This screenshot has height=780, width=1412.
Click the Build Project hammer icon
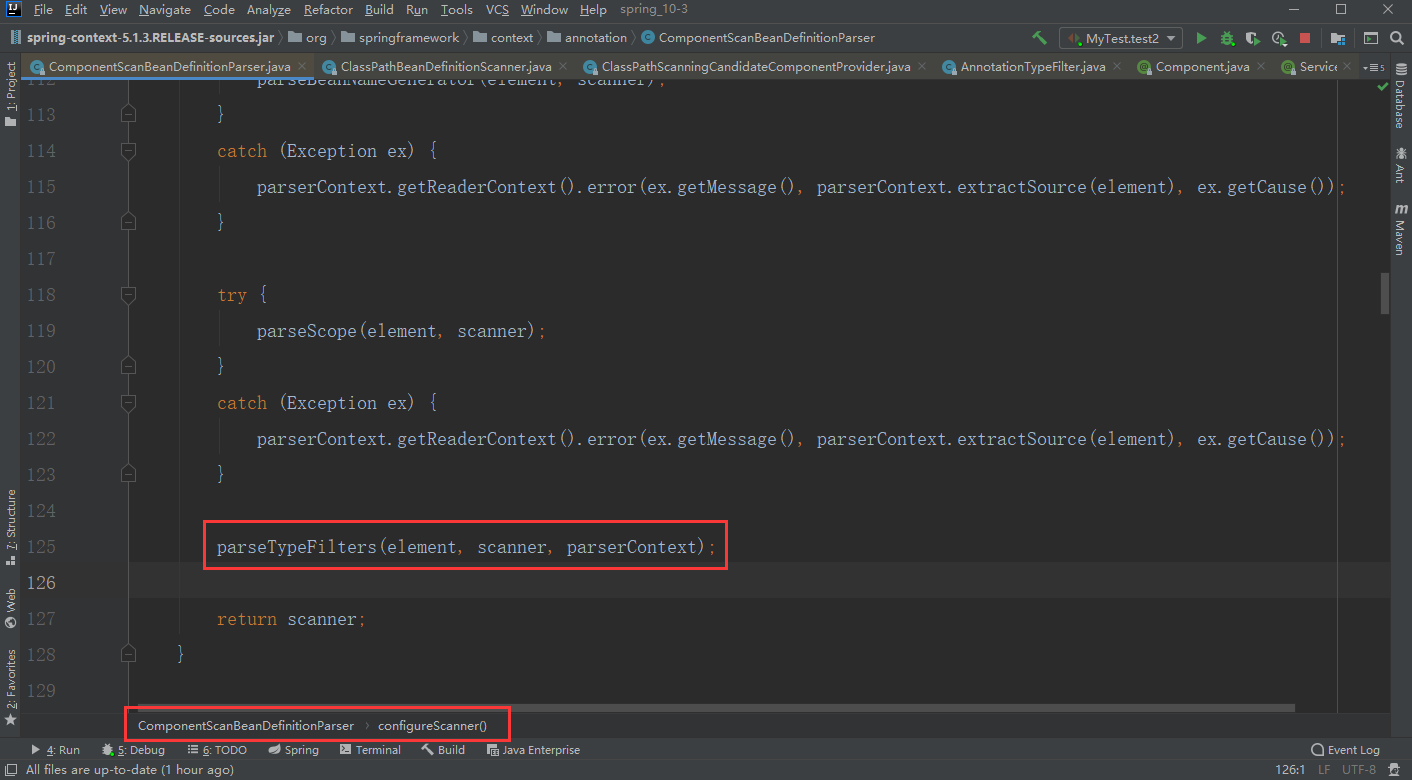1039,38
